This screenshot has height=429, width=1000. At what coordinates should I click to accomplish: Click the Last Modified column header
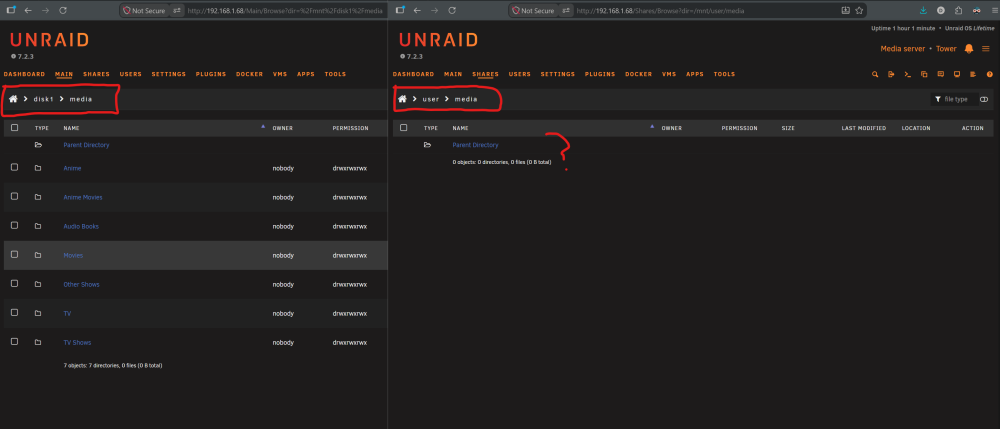(864, 128)
